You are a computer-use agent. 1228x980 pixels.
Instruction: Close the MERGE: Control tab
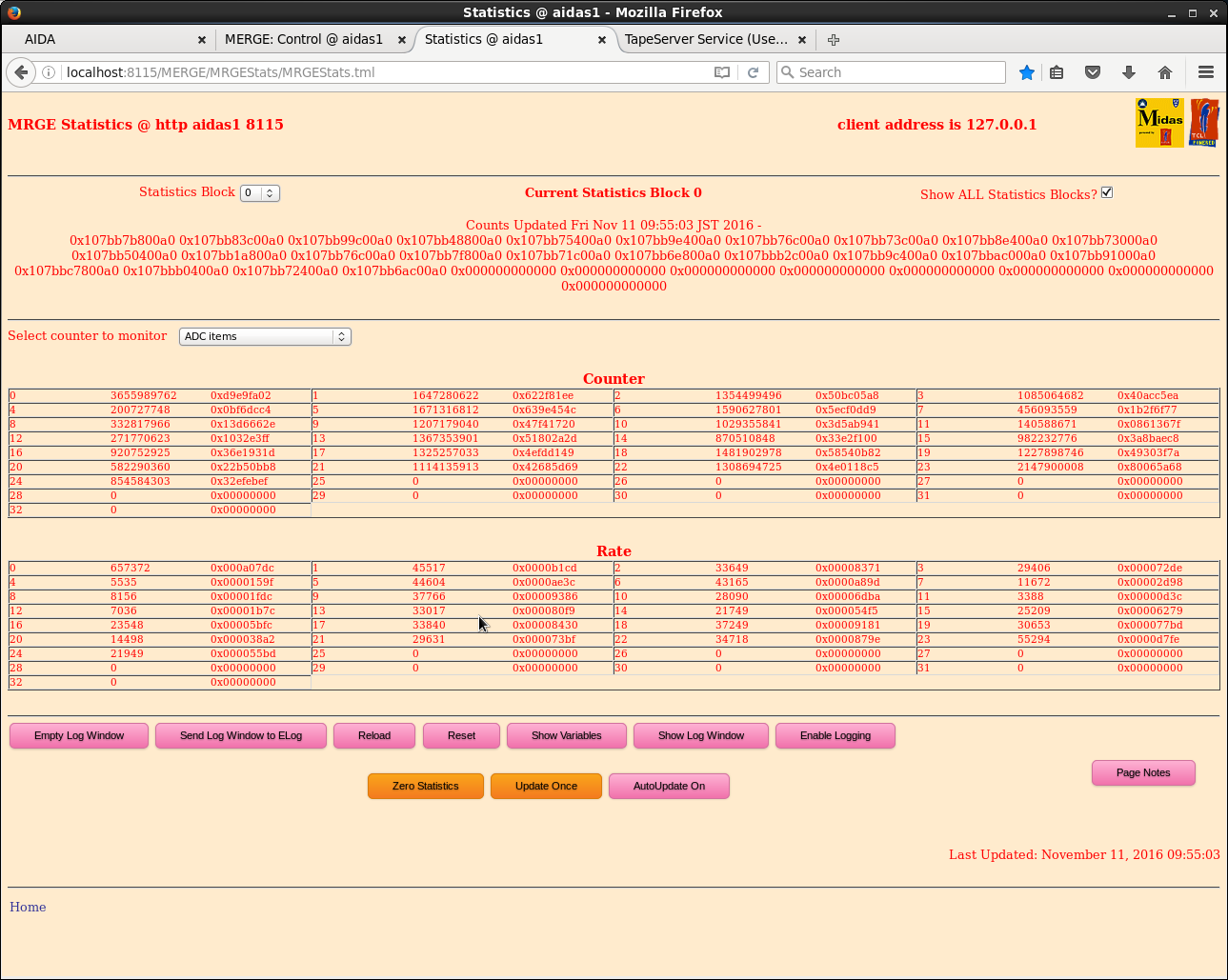tap(402, 40)
